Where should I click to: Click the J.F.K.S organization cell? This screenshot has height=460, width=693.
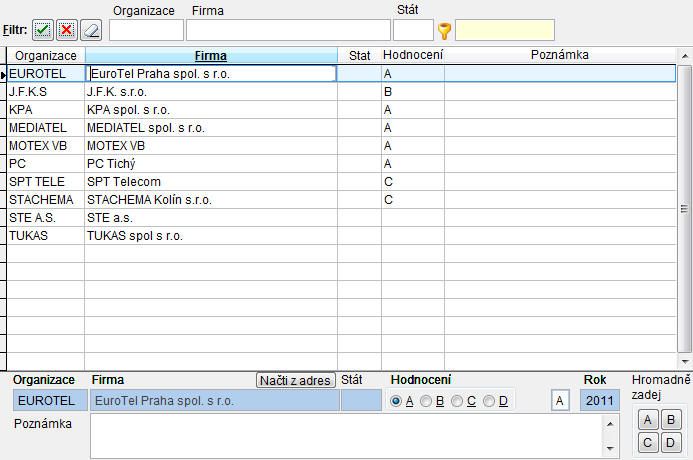(x=46, y=92)
